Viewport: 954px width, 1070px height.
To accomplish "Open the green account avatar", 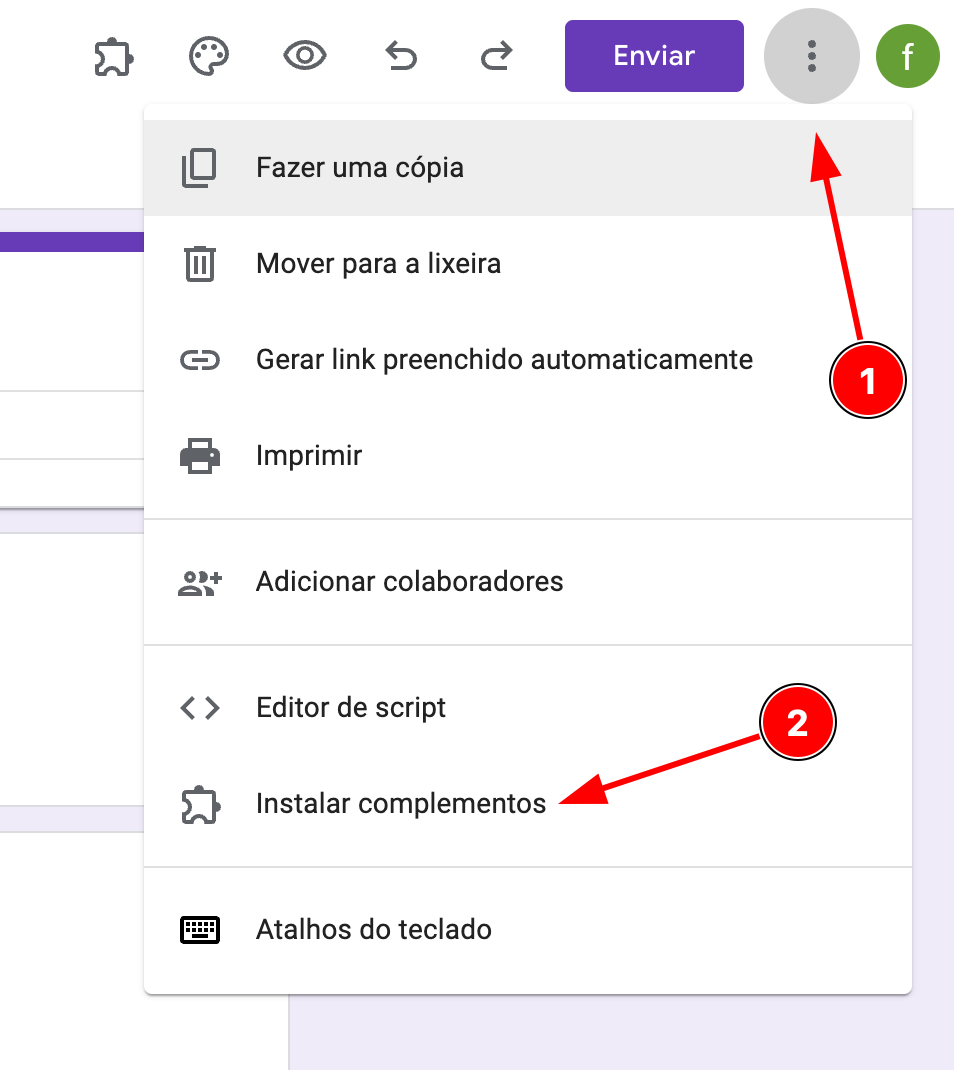I will click(907, 56).
